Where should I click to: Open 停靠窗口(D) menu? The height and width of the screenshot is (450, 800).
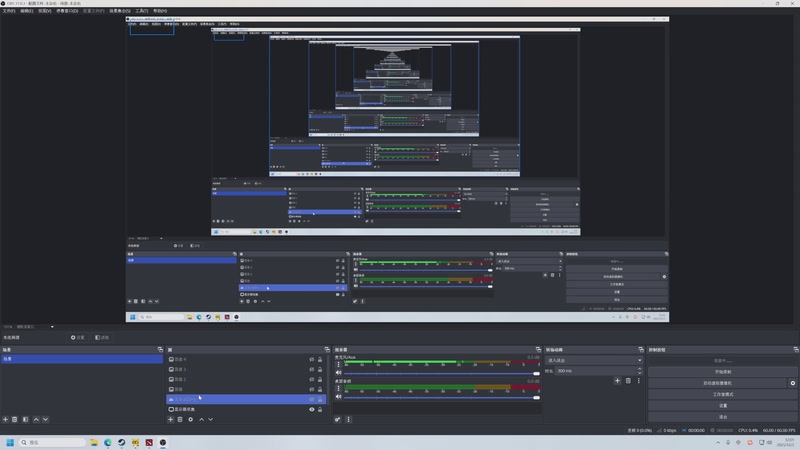click(67, 11)
